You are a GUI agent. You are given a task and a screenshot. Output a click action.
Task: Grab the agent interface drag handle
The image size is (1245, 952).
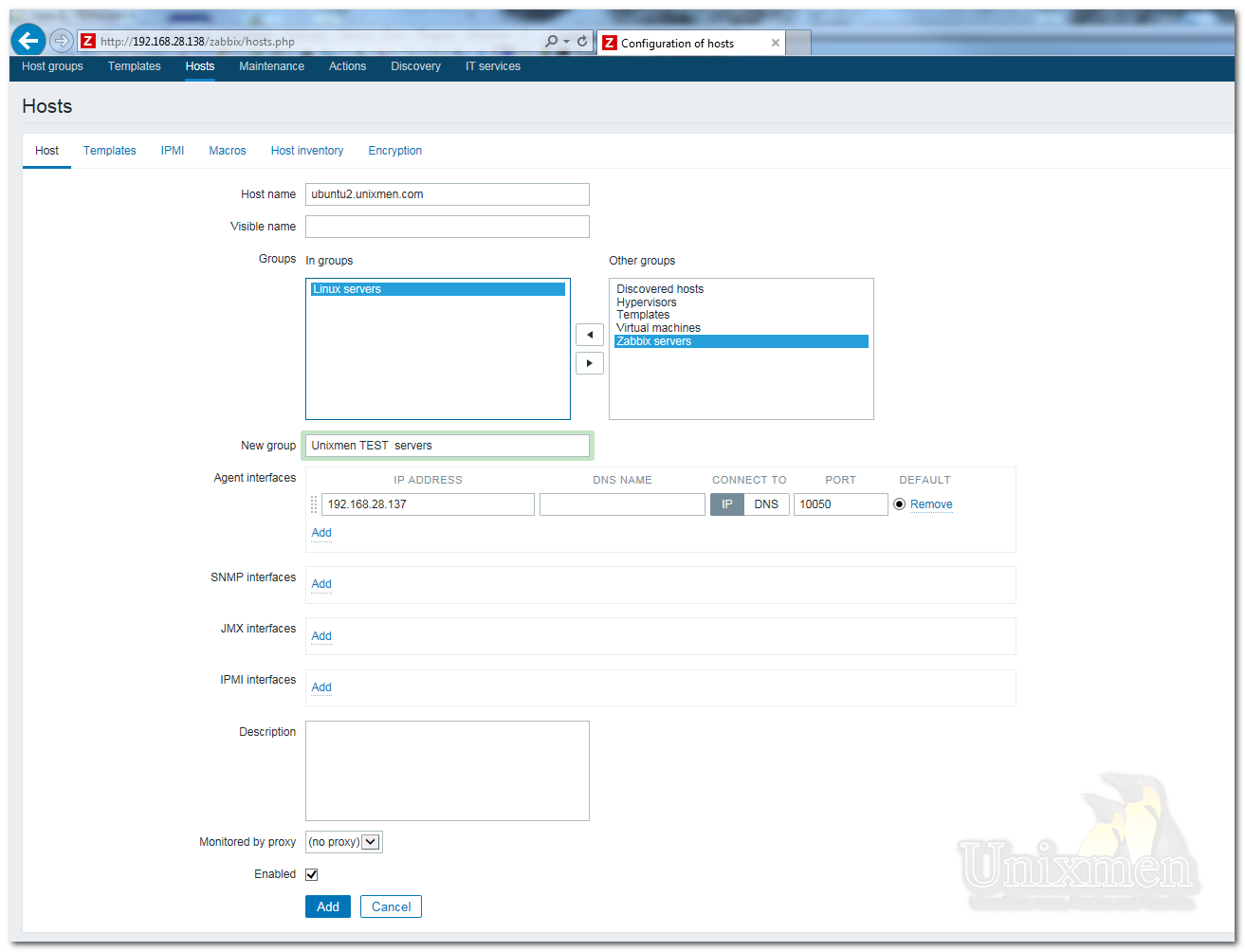(314, 504)
